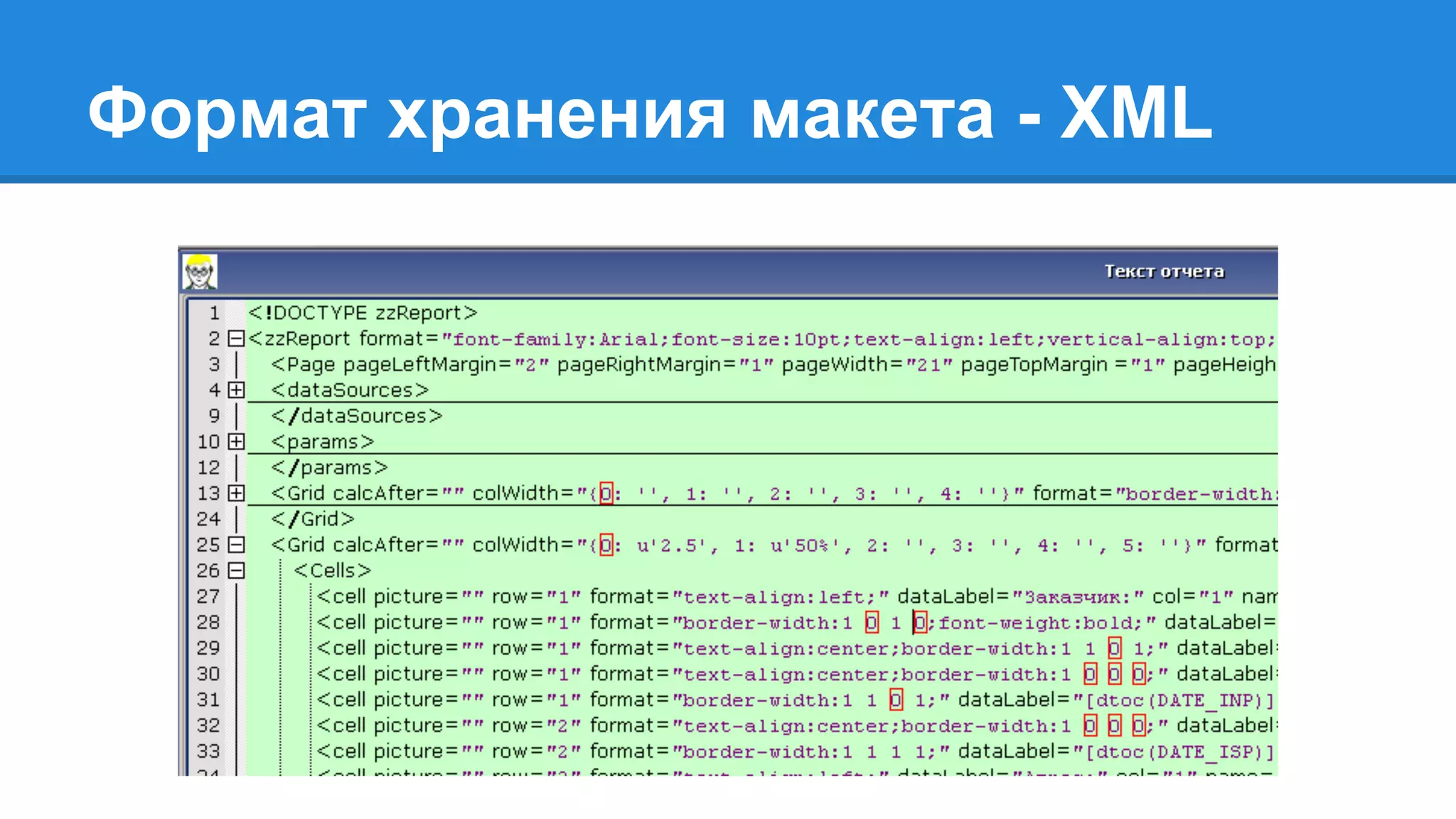Expand the first Grid fold on line 13
Screen dimensions: 1456x819
(x=236, y=493)
